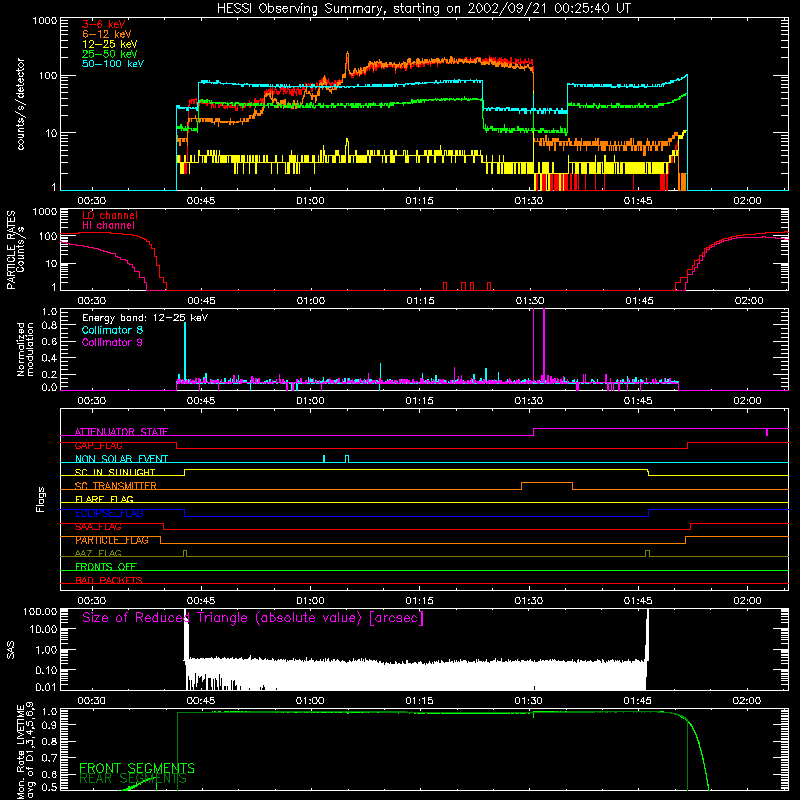Select the 3-6 keV legend entry
Screen dimensions: 800x800
tap(104, 24)
